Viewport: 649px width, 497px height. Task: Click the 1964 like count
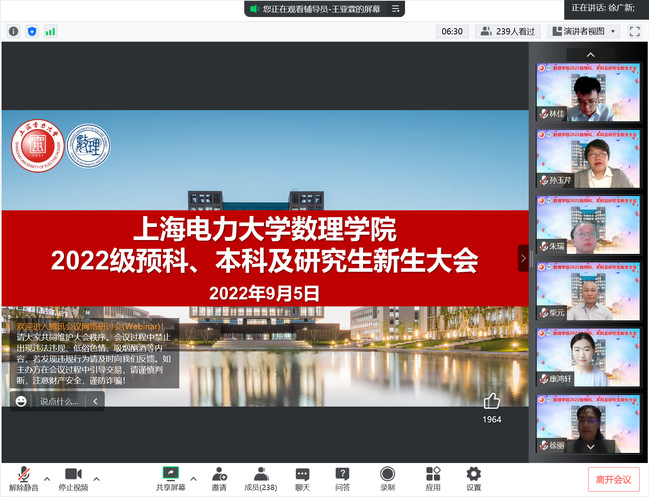(x=492, y=419)
